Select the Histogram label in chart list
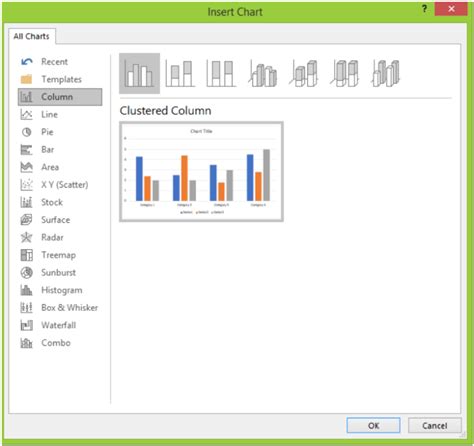The height and width of the screenshot is (446, 474). coord(62,290)
